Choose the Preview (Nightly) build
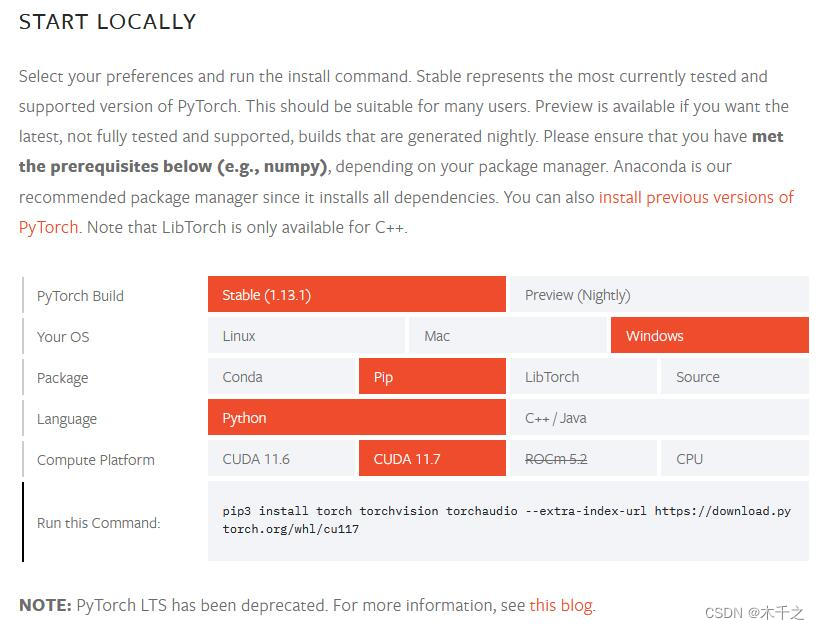The height and width of the screenshot is (629, 820). [x=659, y=294]
